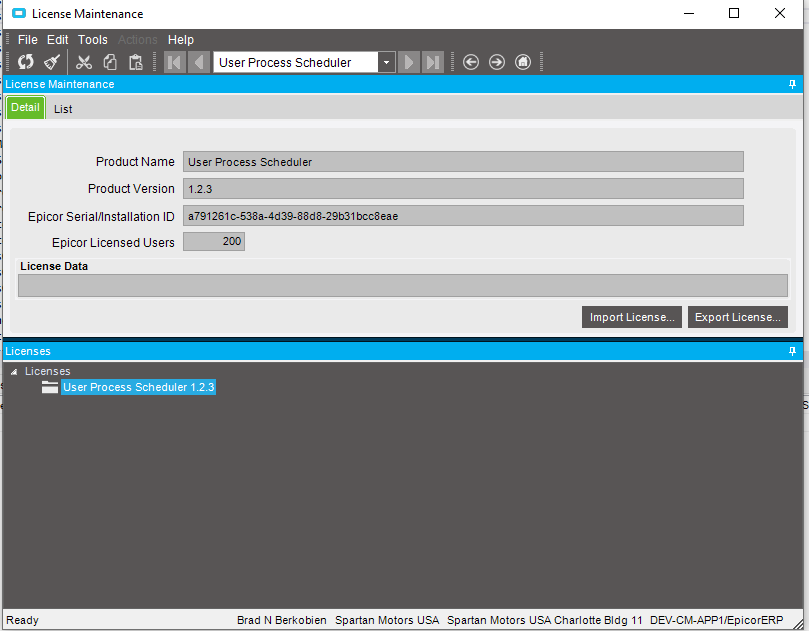The height and width of the screenshot is (631, 809).
Task: Click the Epicor Serial/Installation ID field
Action: pos(463,216)
